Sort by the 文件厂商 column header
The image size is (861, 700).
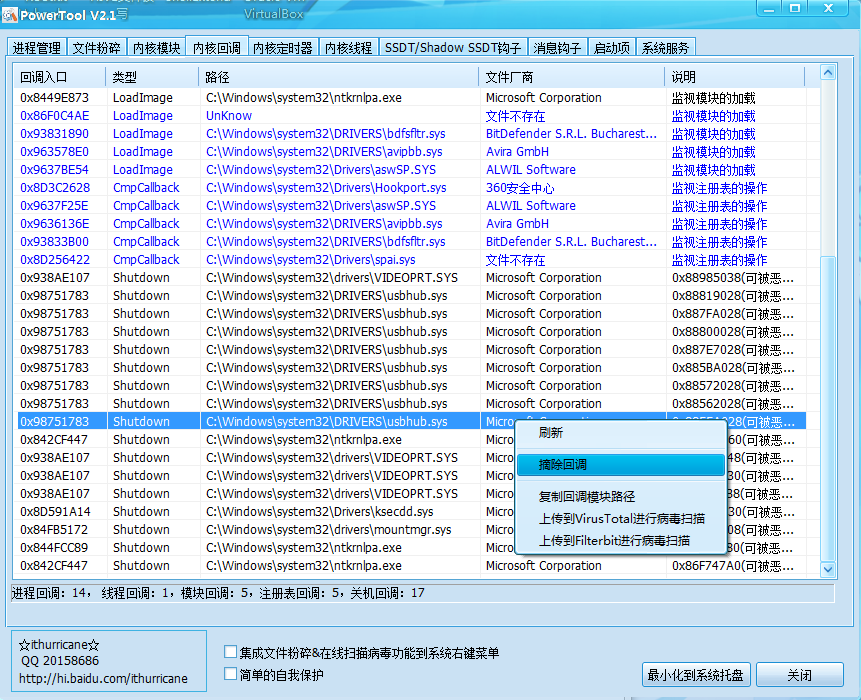[572, 77]
